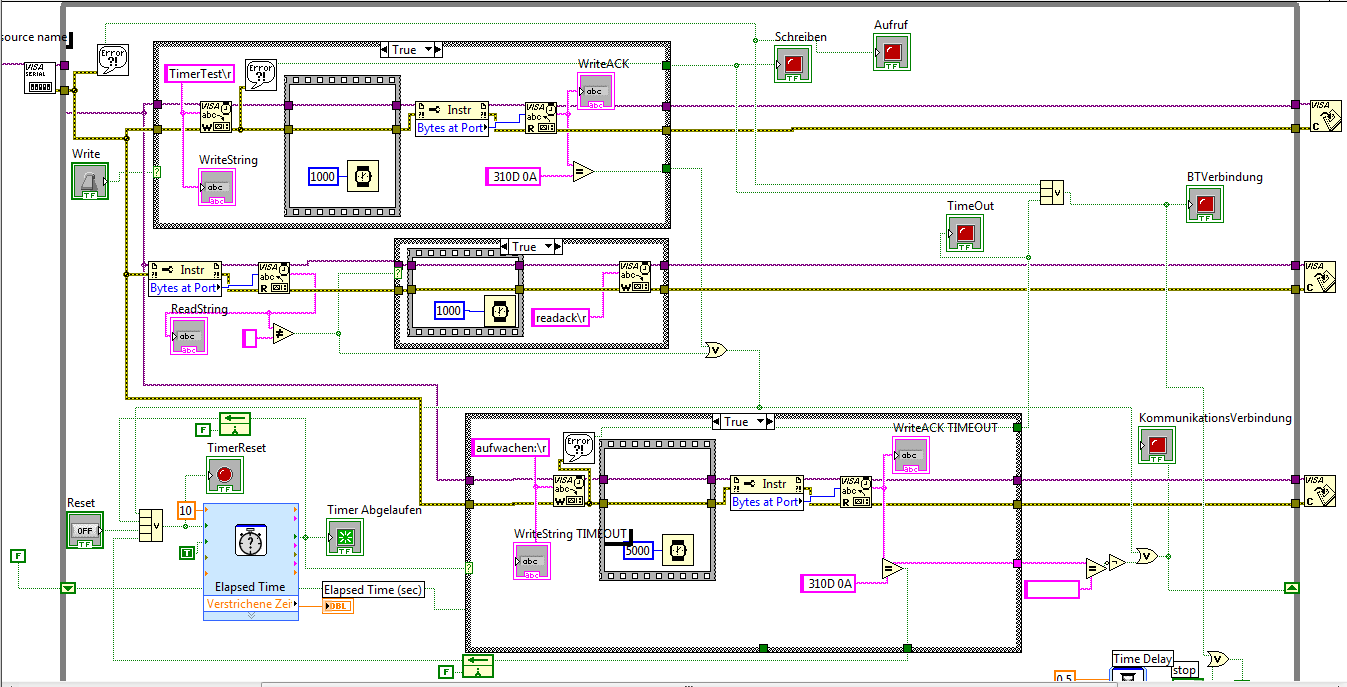Open the top case structure True selector

(411, 50)
